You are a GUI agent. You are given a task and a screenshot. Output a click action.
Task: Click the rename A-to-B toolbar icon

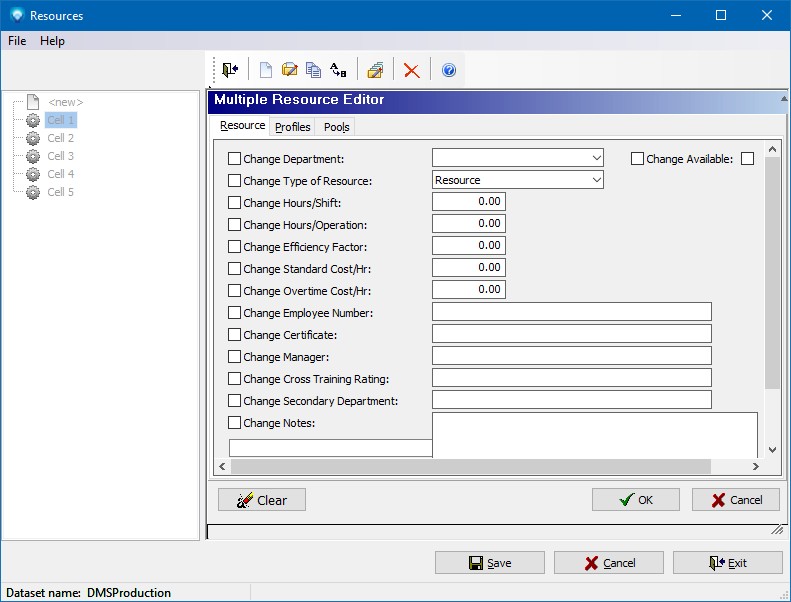[x=338, y=70]
